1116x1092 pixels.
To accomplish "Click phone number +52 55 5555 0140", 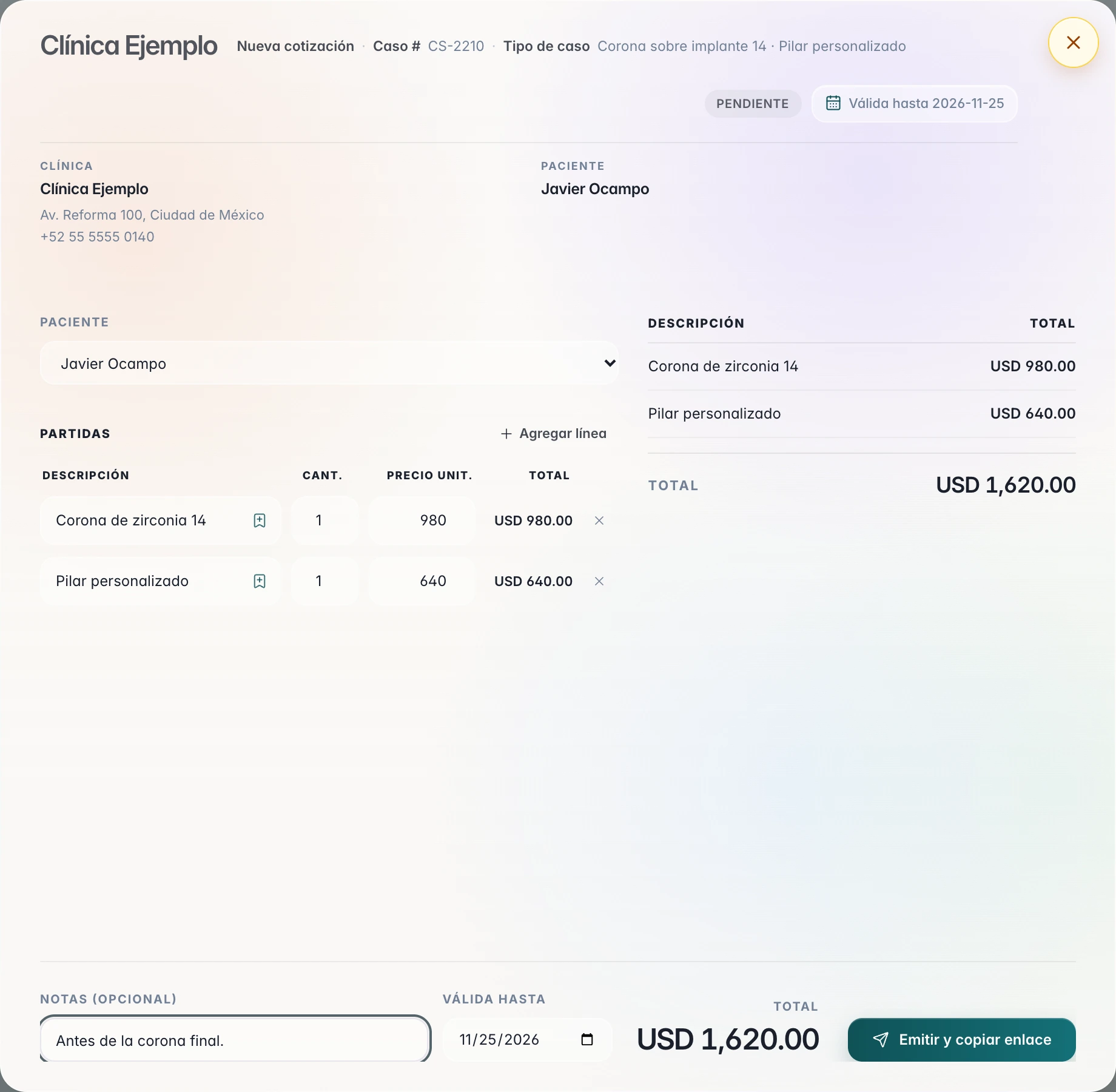I will point(97,237).
